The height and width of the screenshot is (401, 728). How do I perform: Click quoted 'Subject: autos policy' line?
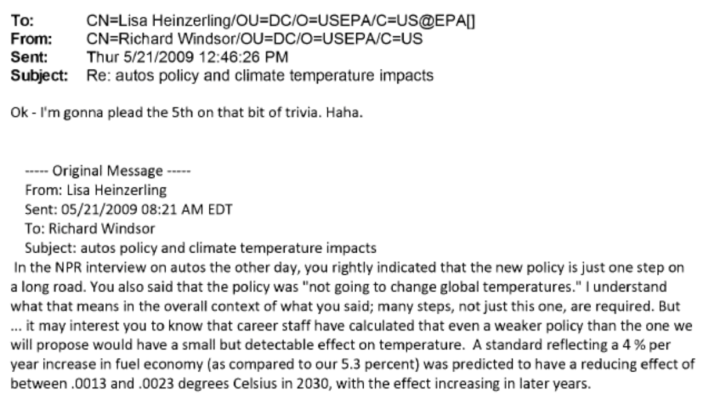(x=201, y=248)
